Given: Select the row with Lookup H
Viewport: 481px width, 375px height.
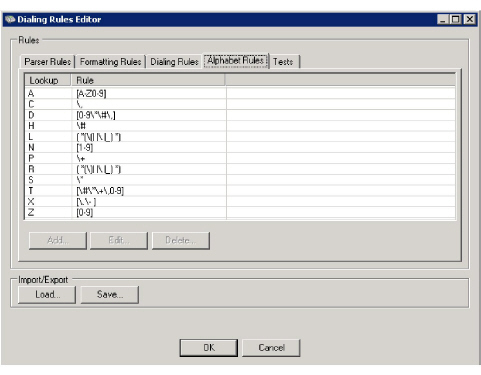Looking at the screenshot, I should click(240, 126).
